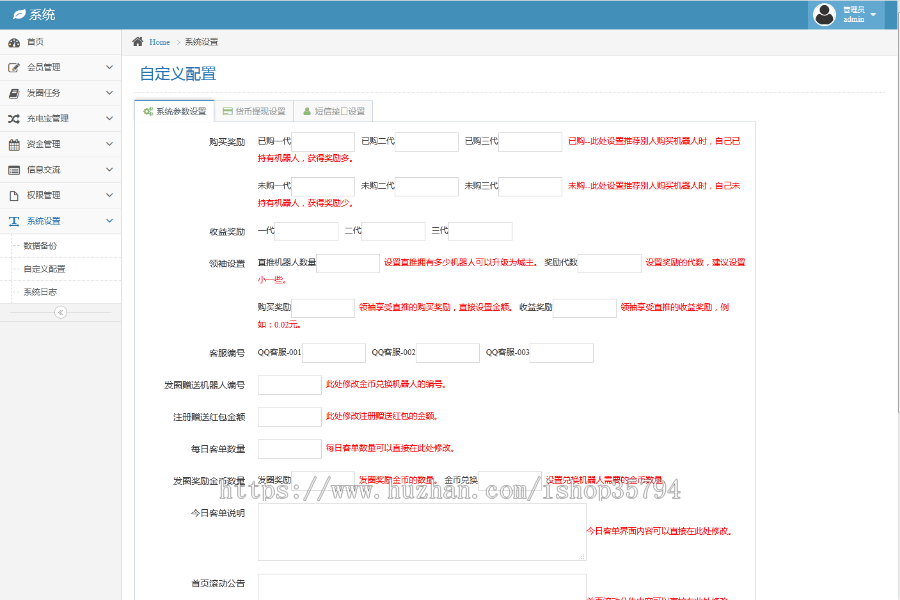
Task: Click the 收益奖励 field in 领袖设置
Action: click(x=585, y=308)
